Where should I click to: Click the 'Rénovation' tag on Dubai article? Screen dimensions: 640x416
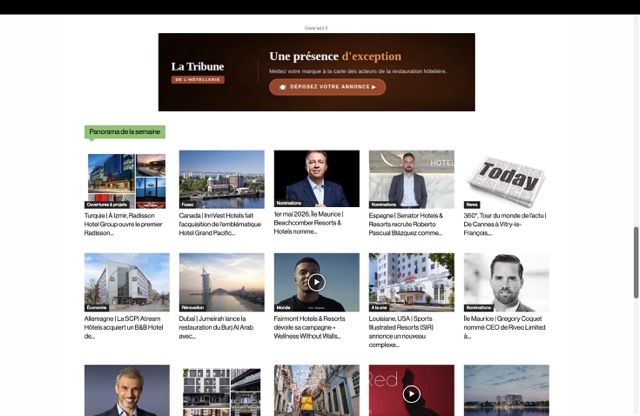[x=193, y=307]
